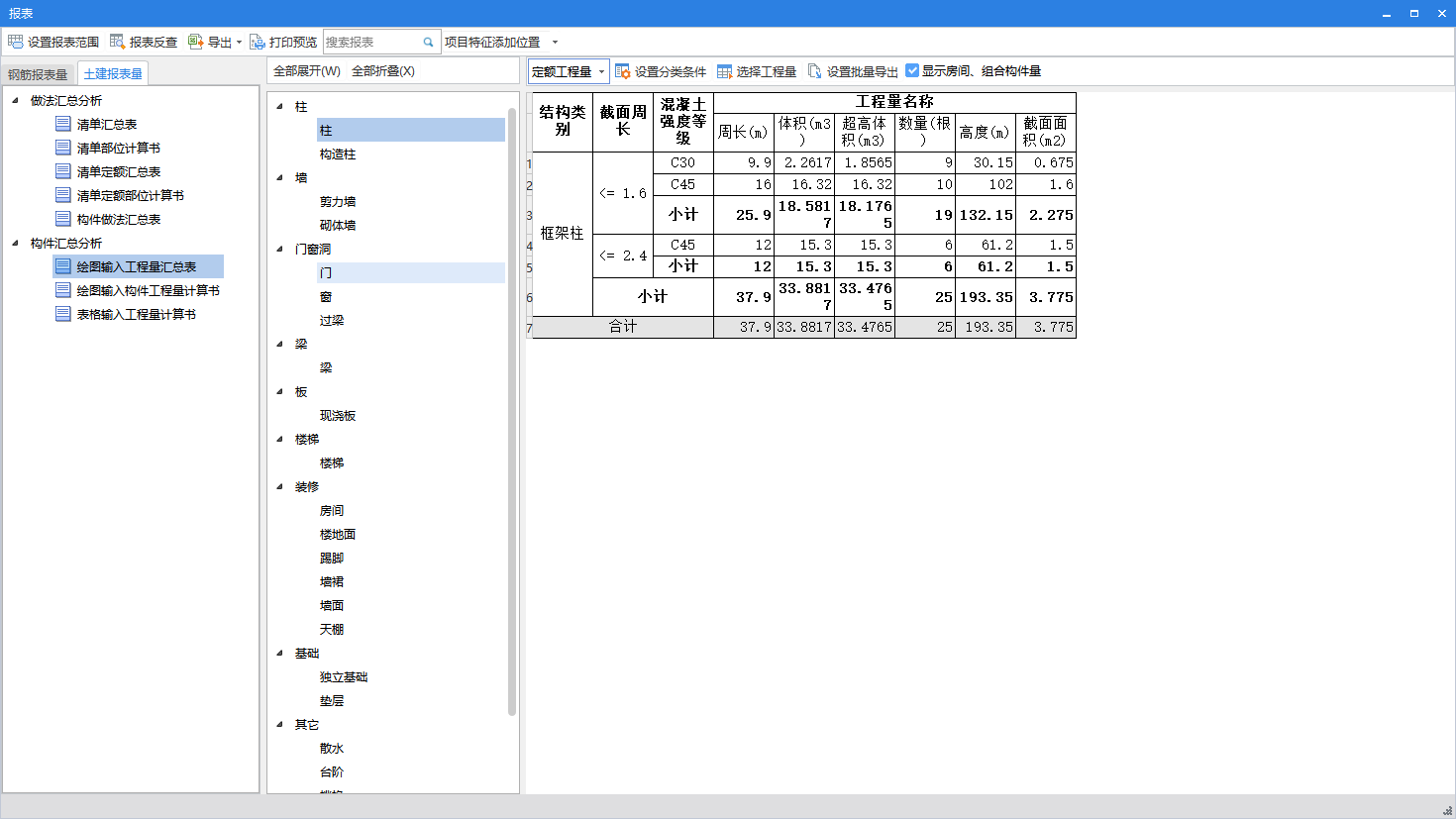The image size is (1456, 819).
Task: Select 构造柱 in component list
Action: pyautogui.click(x=338, y=154)
